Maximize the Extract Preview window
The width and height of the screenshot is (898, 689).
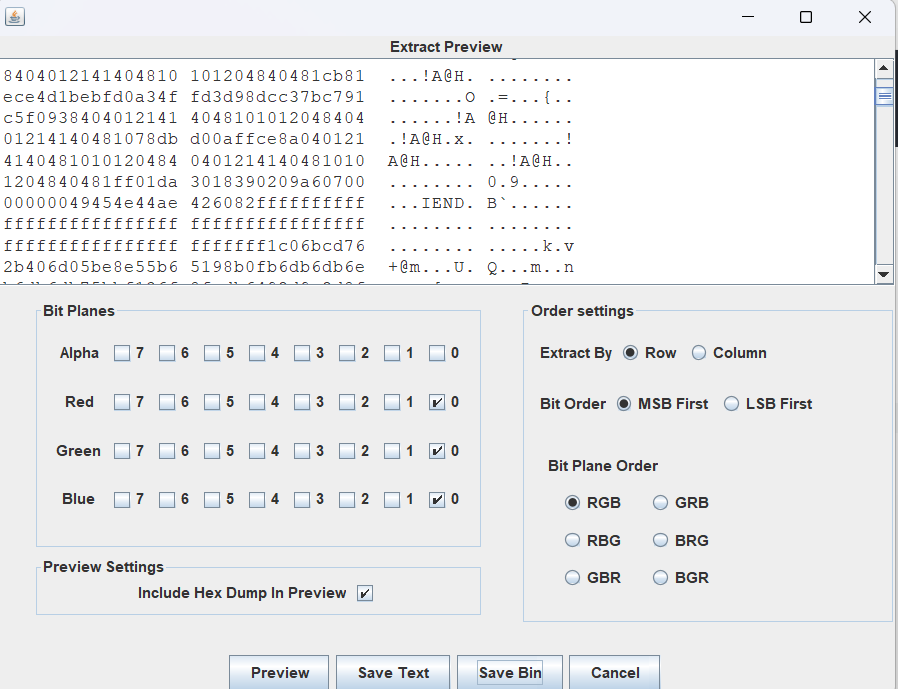pos(806,17)
